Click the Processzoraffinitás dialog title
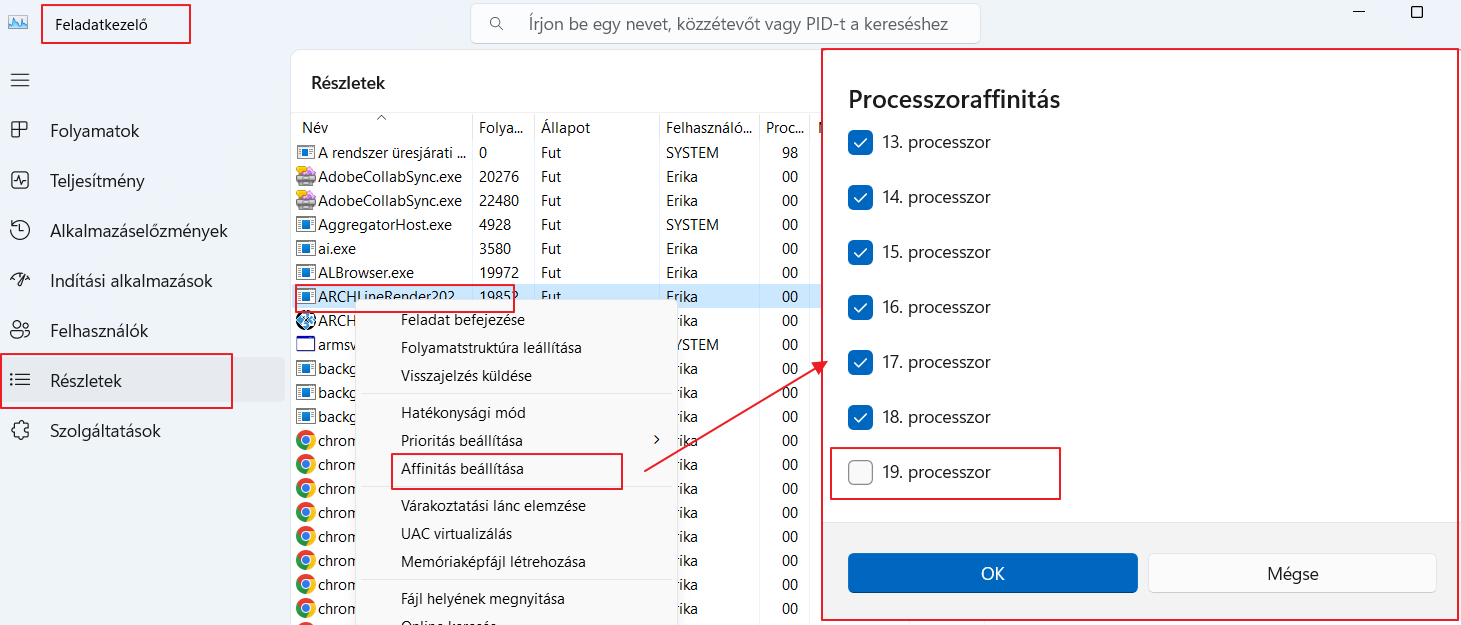Image resolution: width=1461 pixels, height=625 pixels. (954, 100)
